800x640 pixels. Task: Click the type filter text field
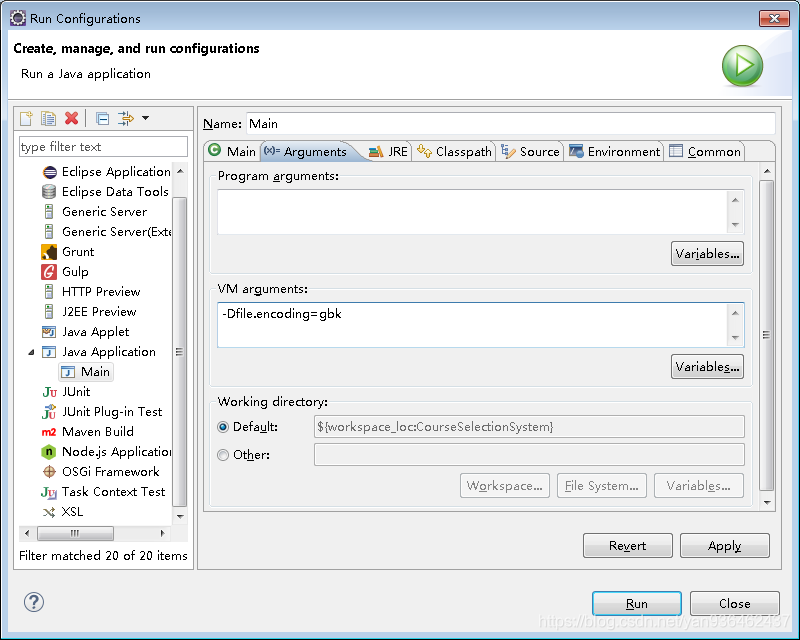[x=103, y=146]
